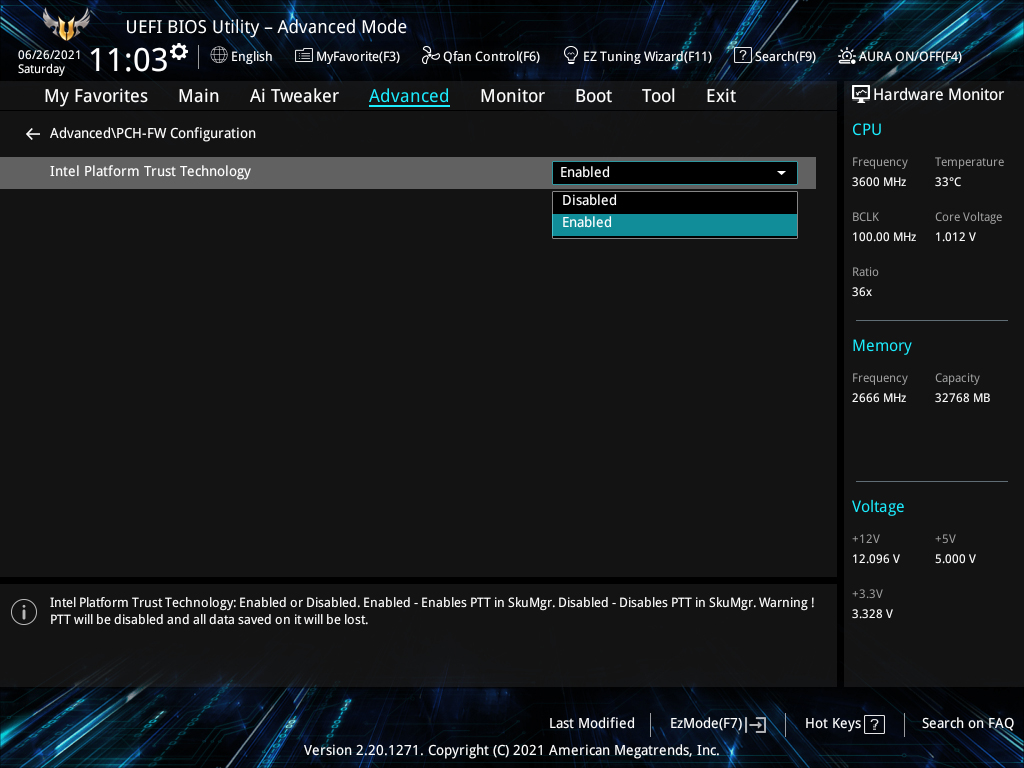
Task: Click the EzMode exit arrow icon
Action: click(x=756, y=724)
